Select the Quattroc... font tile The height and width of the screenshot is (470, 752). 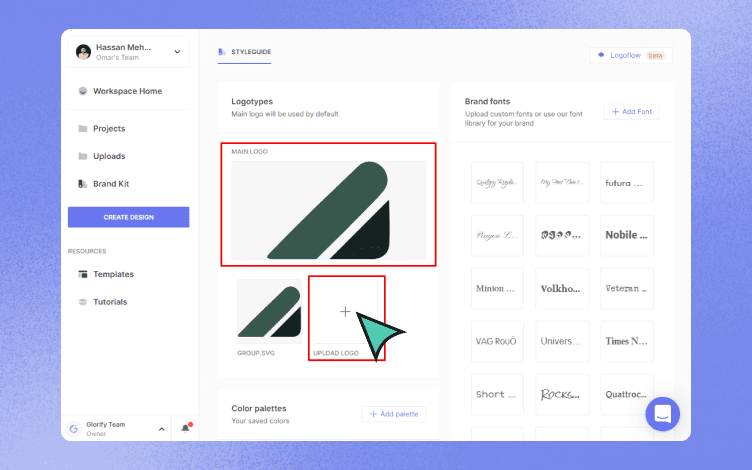[x=627, y=395]
